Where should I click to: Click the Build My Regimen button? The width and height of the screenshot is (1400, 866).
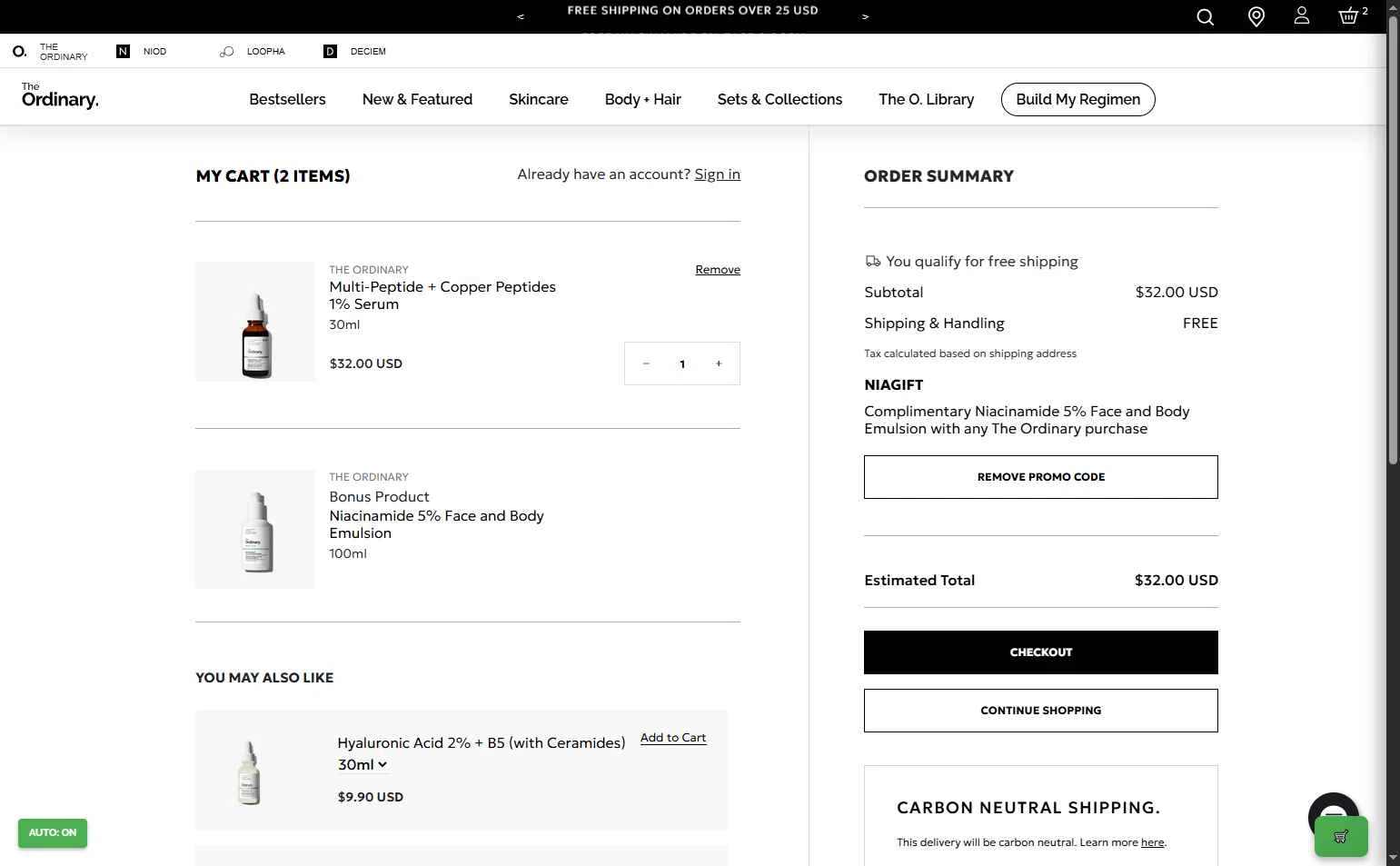[1077, 99]
